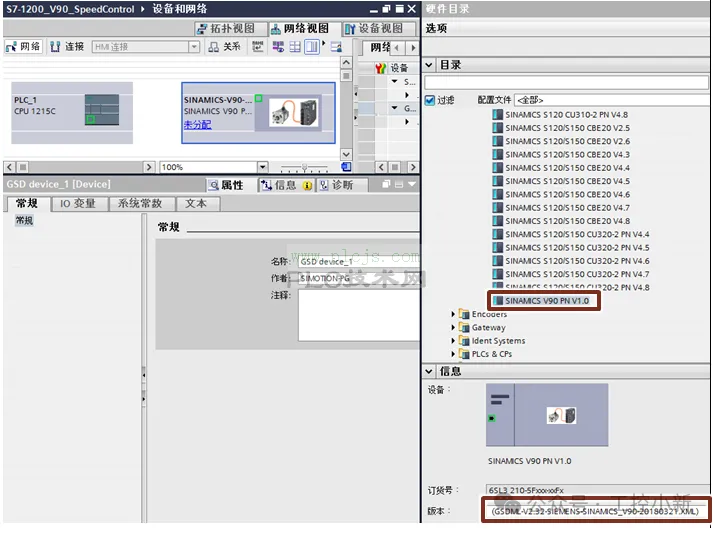The width and height of the screenshot is (715, 533).
Task: Toggle the 过滤 (Filter) checkbox
Action: (x=430, y=100)
